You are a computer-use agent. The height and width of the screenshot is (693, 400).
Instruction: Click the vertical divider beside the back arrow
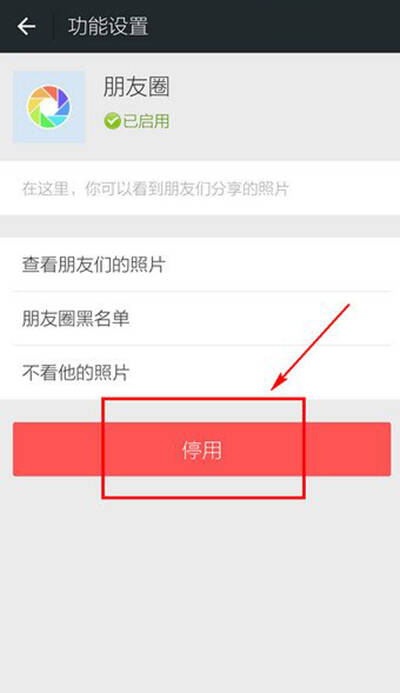[53, 27]
